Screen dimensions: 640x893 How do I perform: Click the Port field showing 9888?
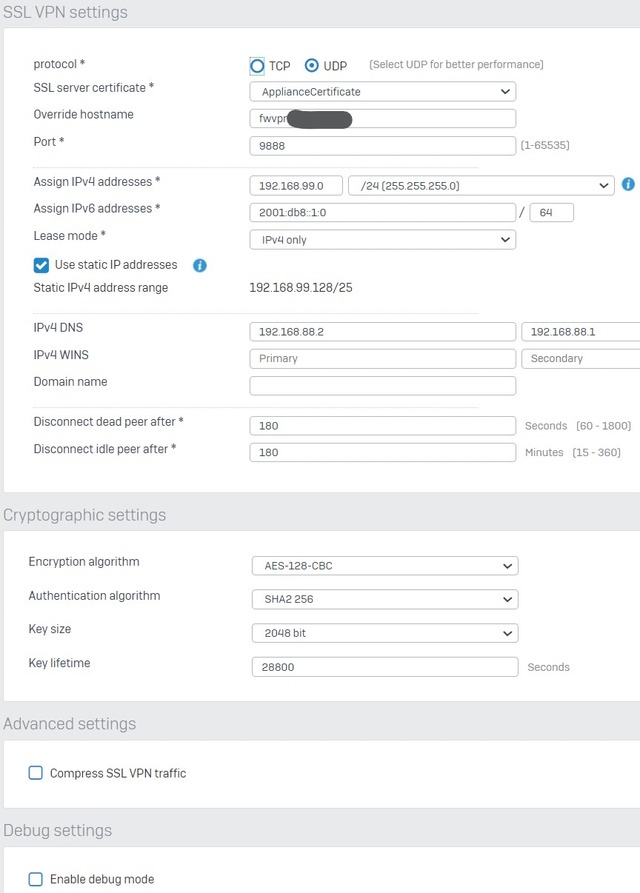383,146
